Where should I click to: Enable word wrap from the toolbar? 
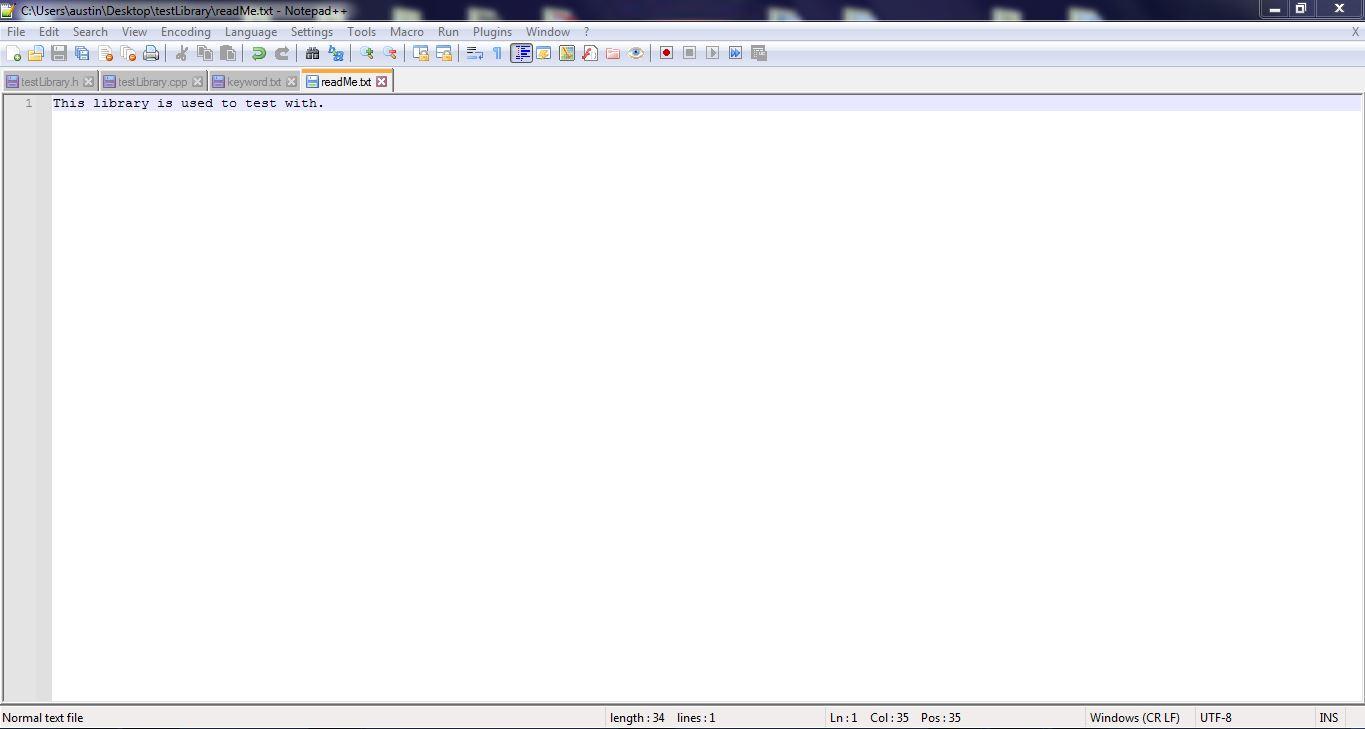click(x=474, y=53)
